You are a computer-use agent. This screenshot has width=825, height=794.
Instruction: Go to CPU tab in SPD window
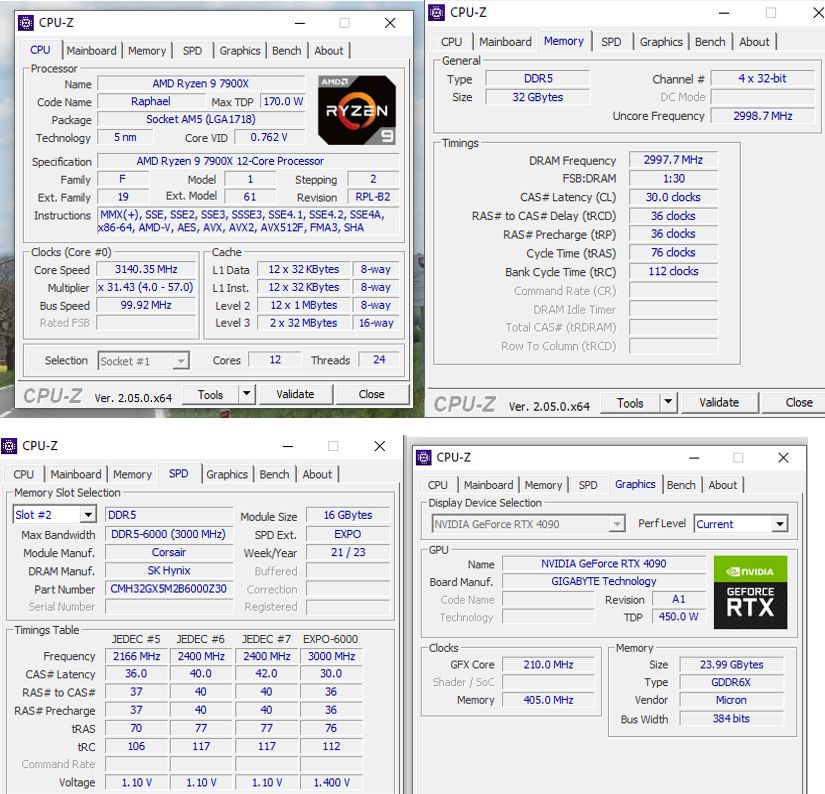24,474
